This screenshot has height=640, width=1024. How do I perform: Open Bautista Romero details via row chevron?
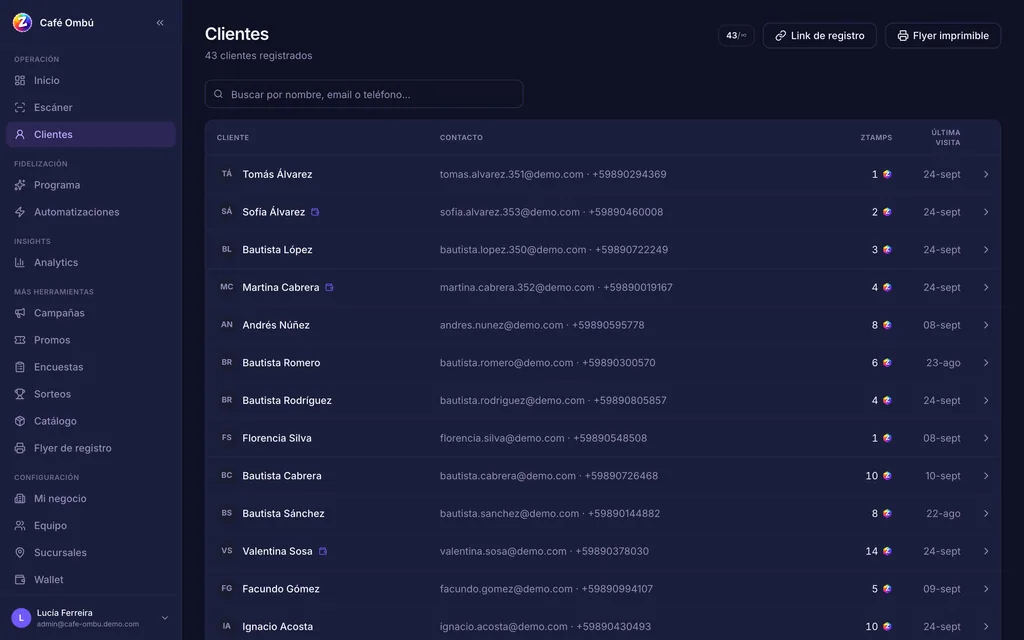tap(986, 362)
